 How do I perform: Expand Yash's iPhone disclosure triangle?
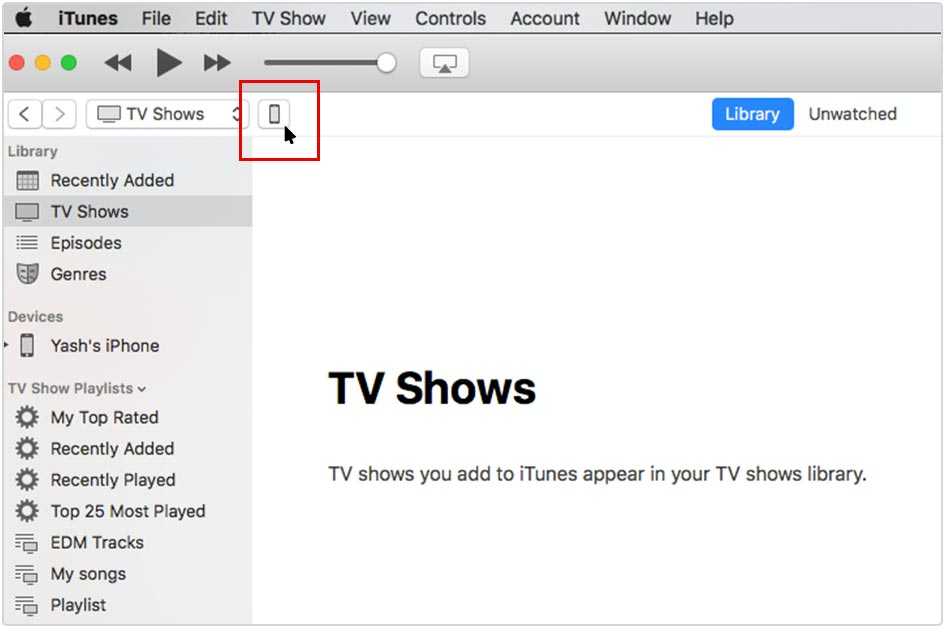point(6,345)
